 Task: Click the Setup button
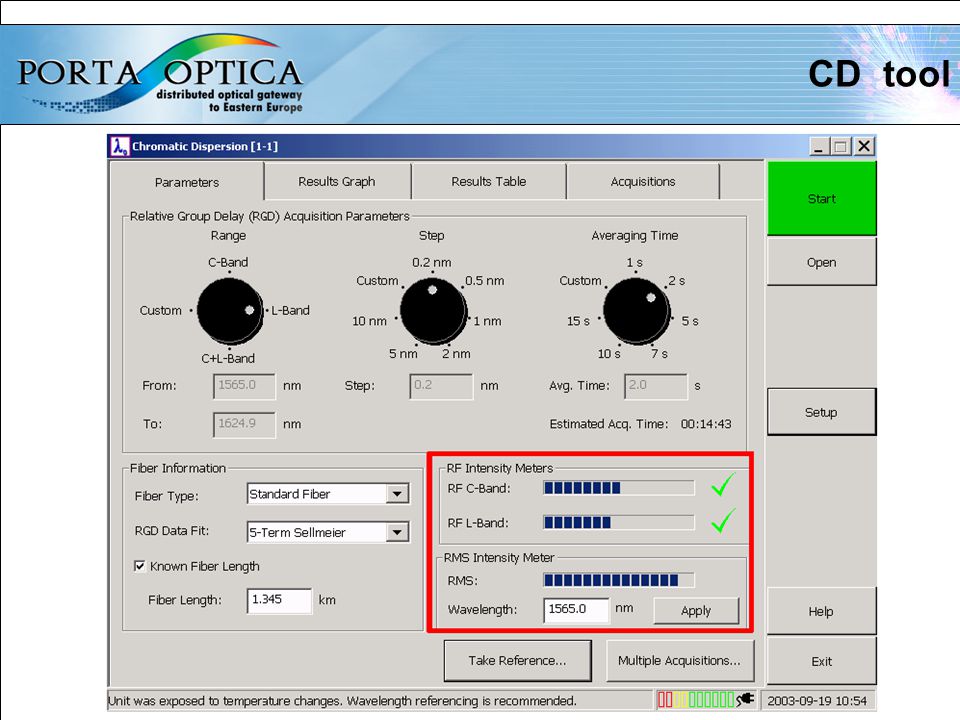821,412
